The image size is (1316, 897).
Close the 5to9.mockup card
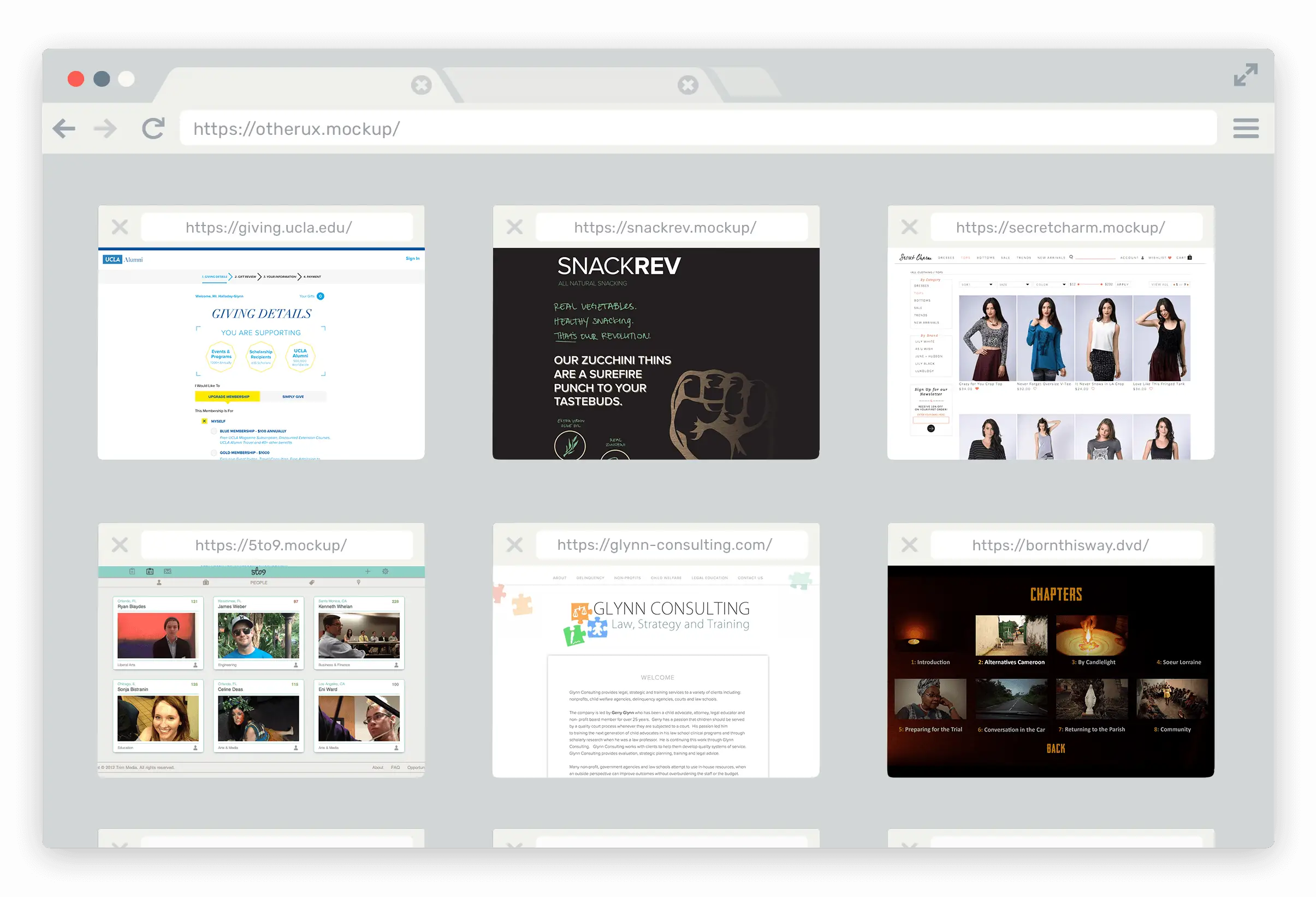pos(120,545)
